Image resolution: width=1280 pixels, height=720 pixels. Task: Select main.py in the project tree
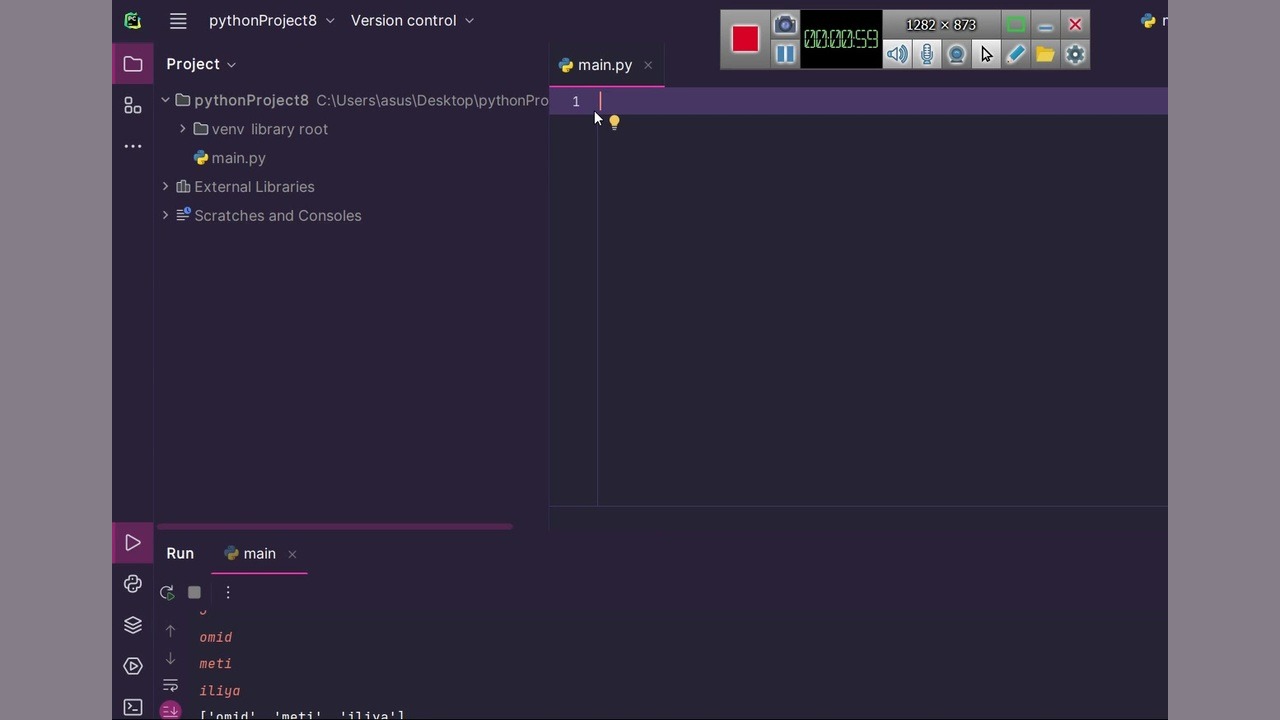coord(229,158)
